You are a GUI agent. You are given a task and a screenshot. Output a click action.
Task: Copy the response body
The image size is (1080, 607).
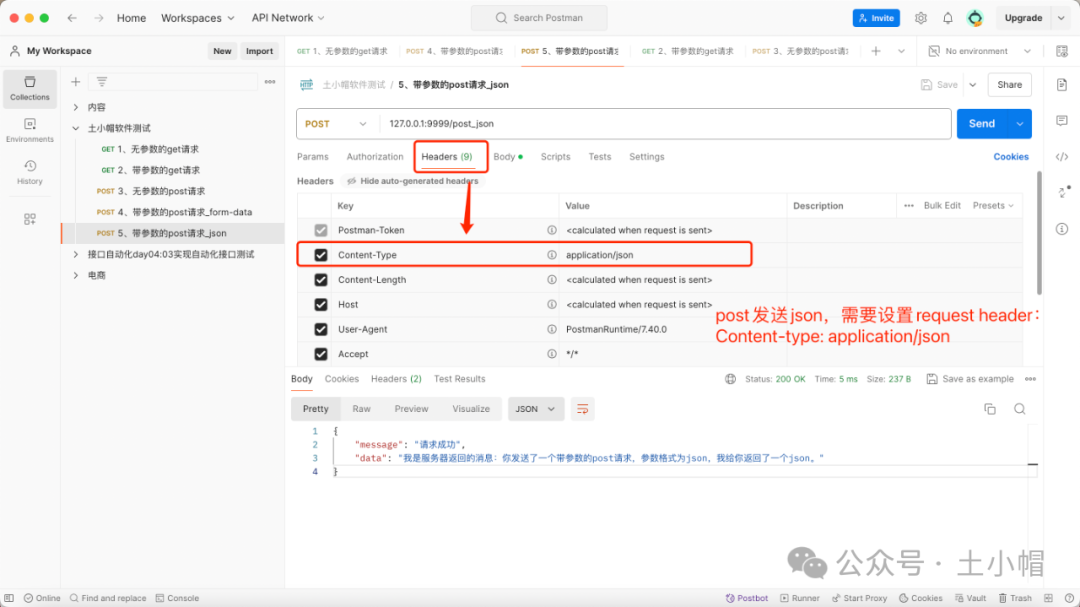(x=990, y=409)
